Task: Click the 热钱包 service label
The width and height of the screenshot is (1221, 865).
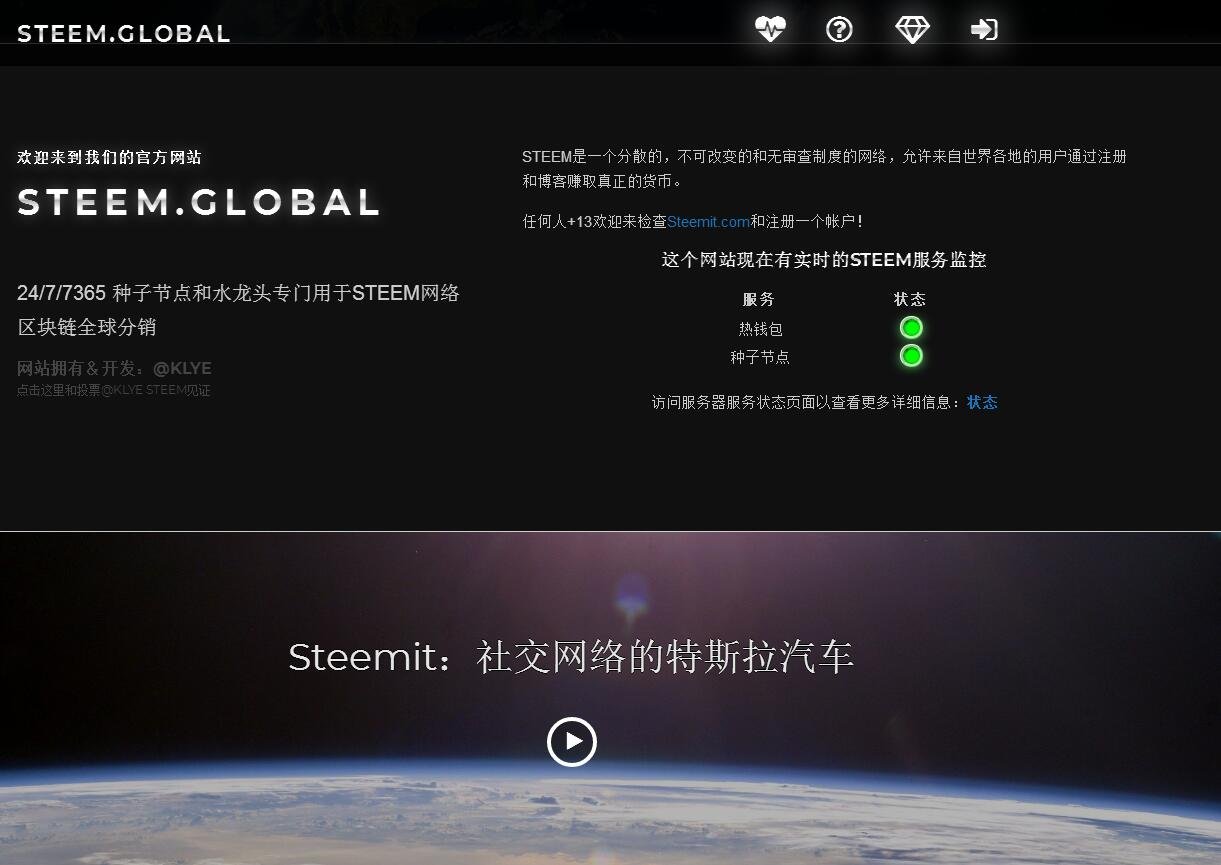Action: point(760,329)
